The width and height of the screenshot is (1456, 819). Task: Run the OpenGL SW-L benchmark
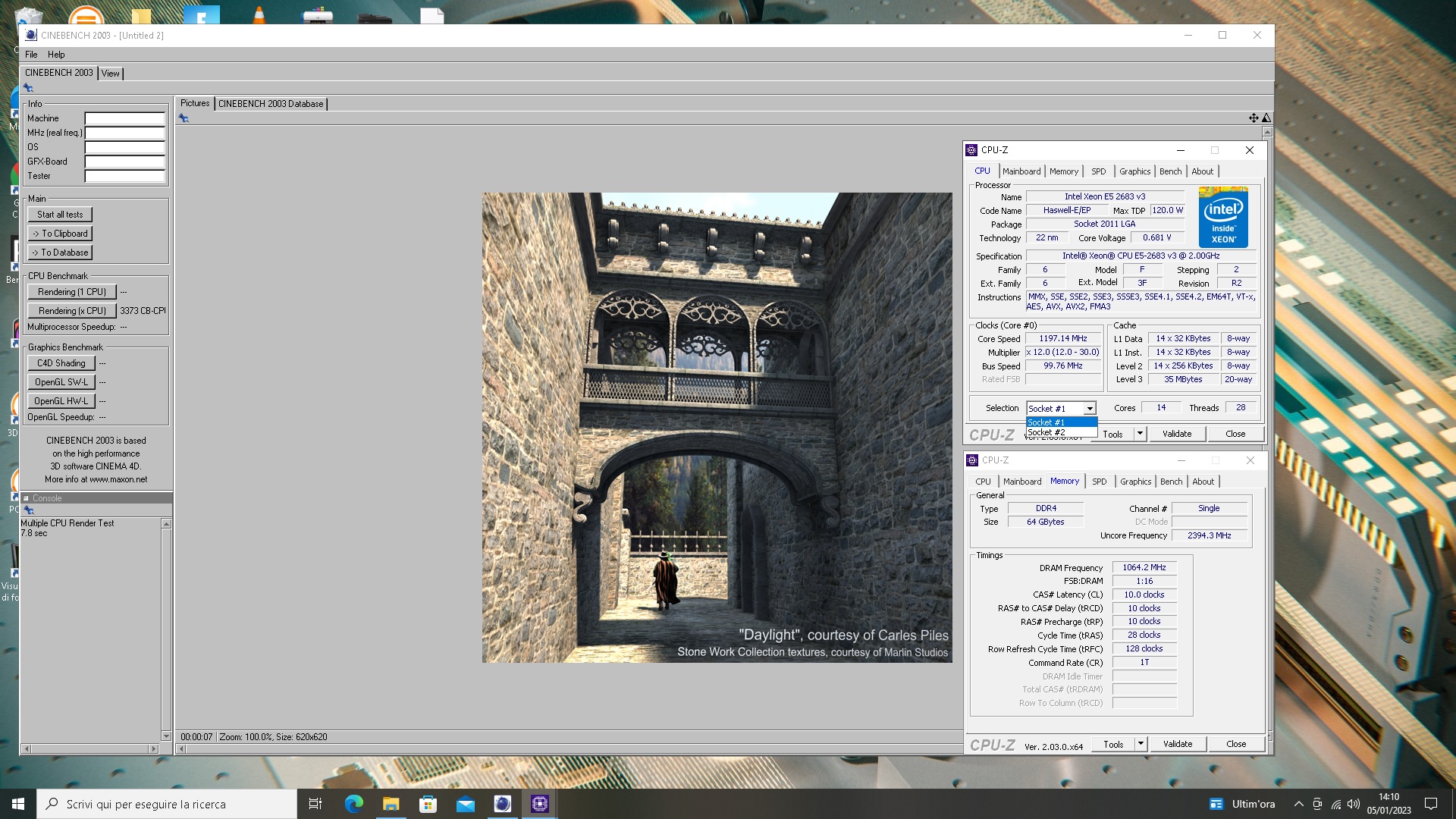61,382
